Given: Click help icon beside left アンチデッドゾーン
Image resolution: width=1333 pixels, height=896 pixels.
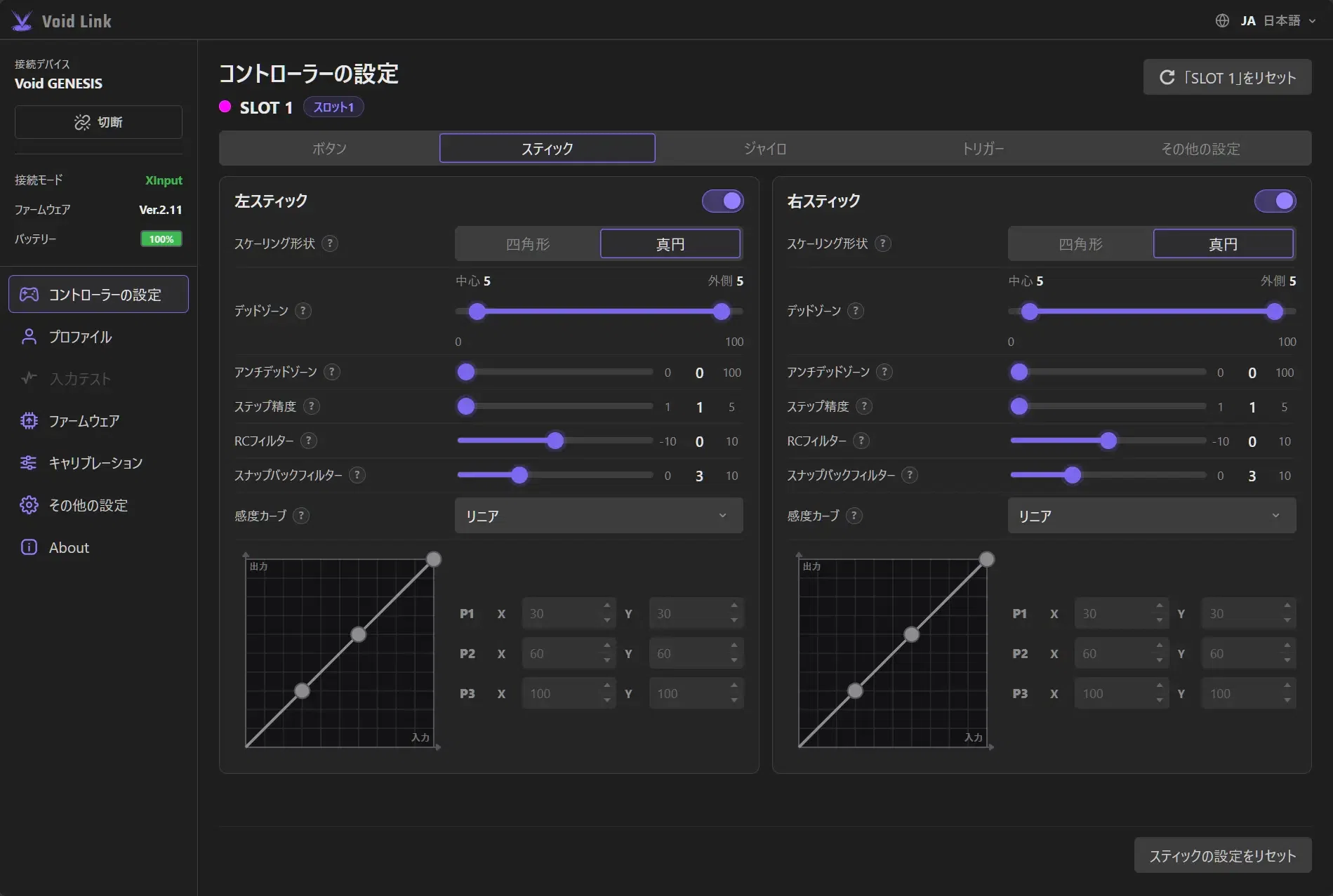Looking at the screenshot, I should pyautogui.click(x=332, y=372).
